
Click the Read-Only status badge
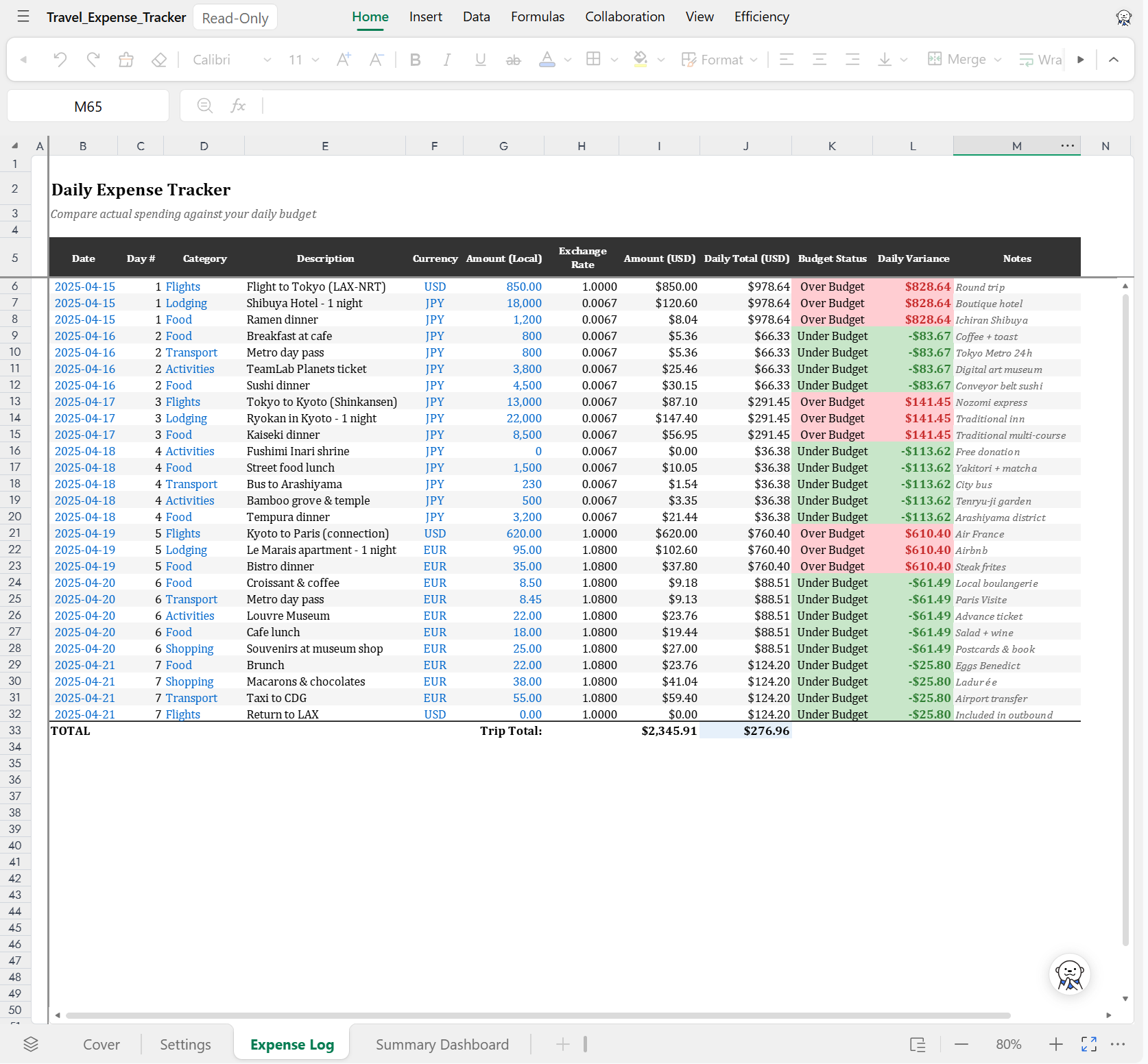coord(235,18)
